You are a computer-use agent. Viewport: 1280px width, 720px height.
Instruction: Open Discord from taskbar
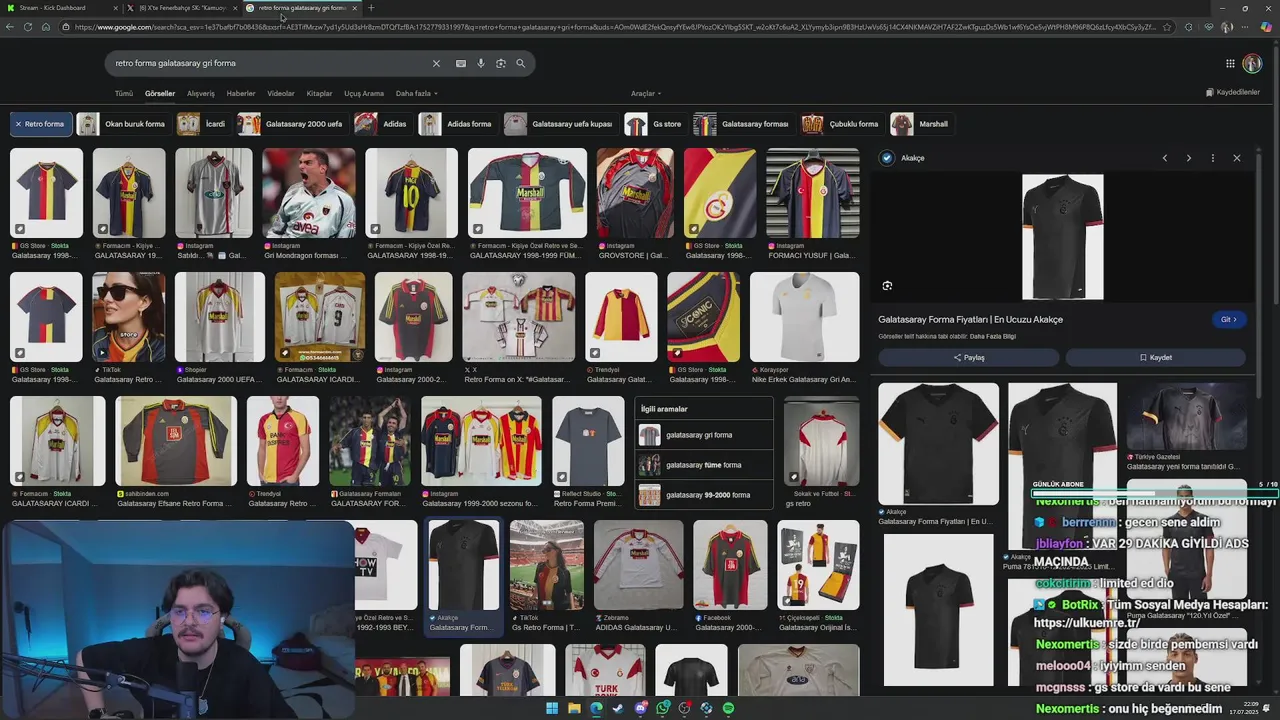[640, 708]
